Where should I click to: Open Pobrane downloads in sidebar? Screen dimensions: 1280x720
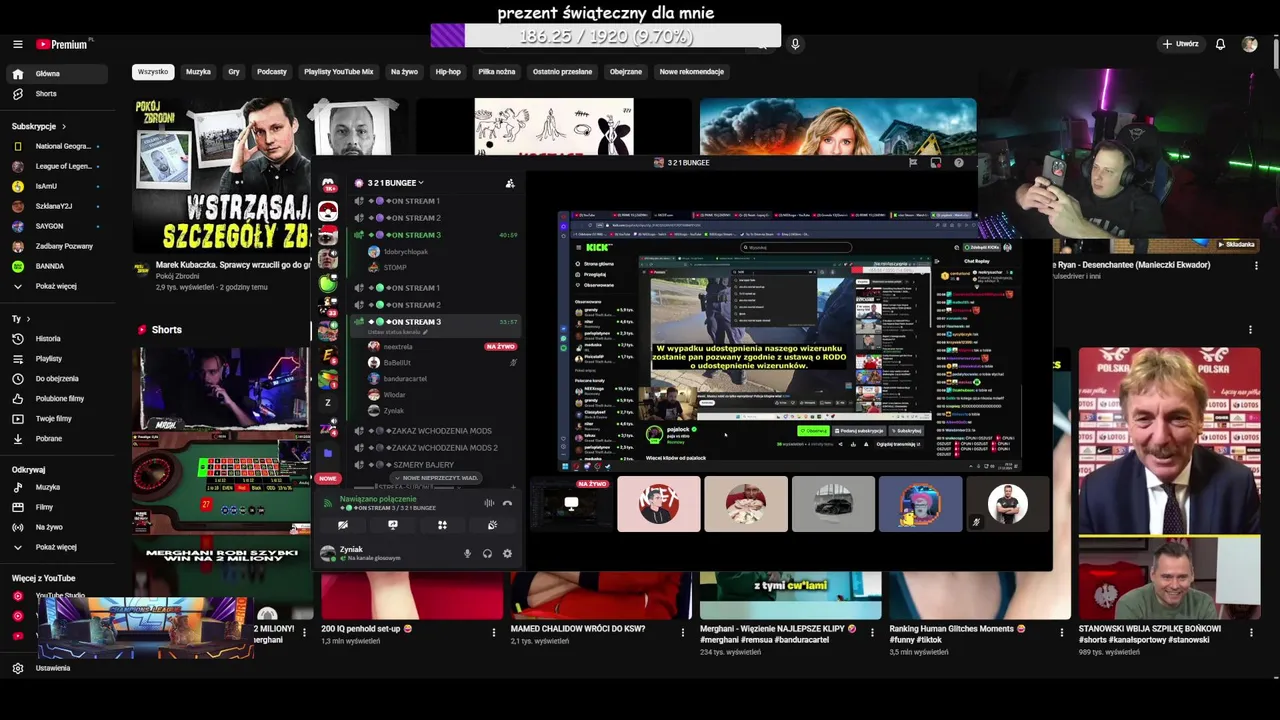click(x=55, y=439)
